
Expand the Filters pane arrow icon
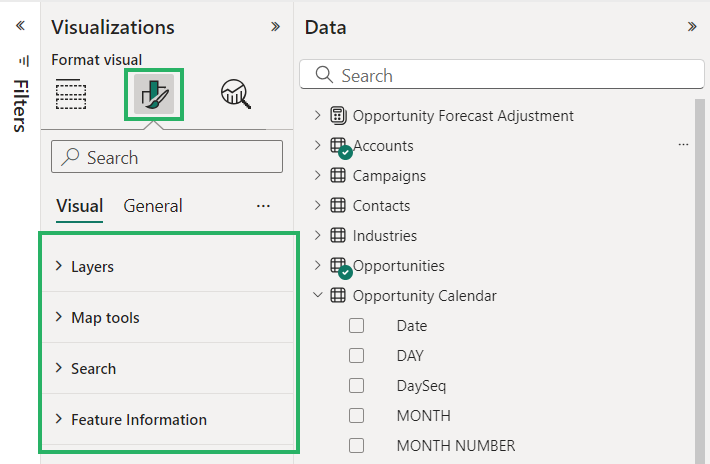point(20,27)
